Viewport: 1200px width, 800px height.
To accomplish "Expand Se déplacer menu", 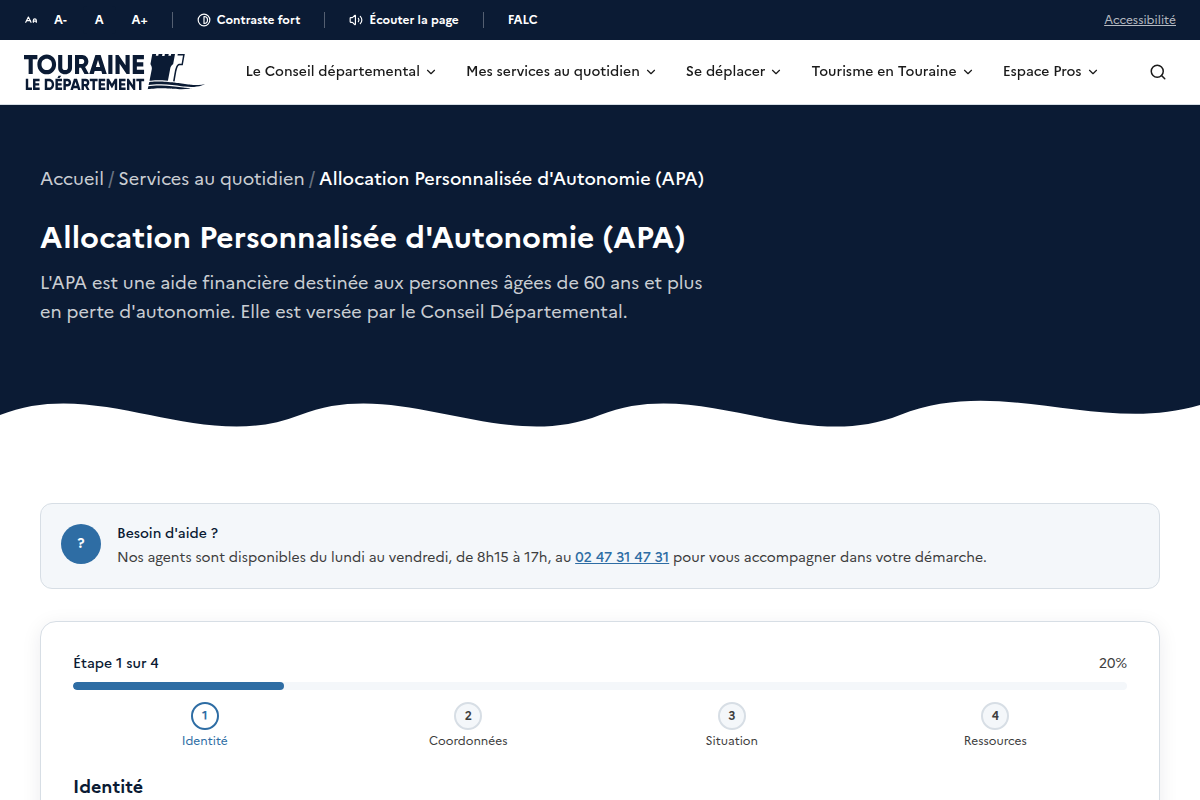I will 733,72.
